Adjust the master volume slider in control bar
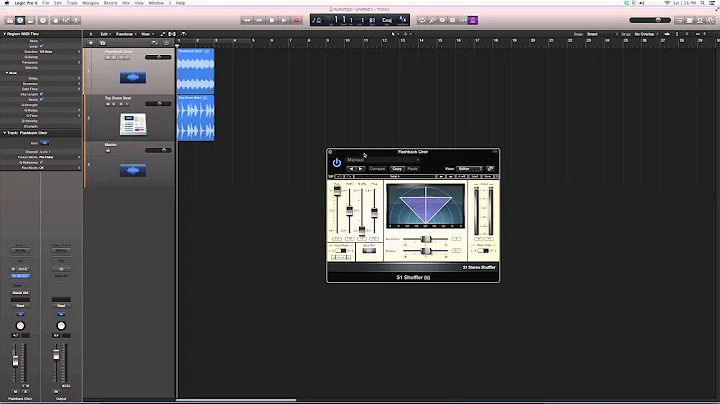The width and height of the screenshot is (720, 404). point(650,20)
